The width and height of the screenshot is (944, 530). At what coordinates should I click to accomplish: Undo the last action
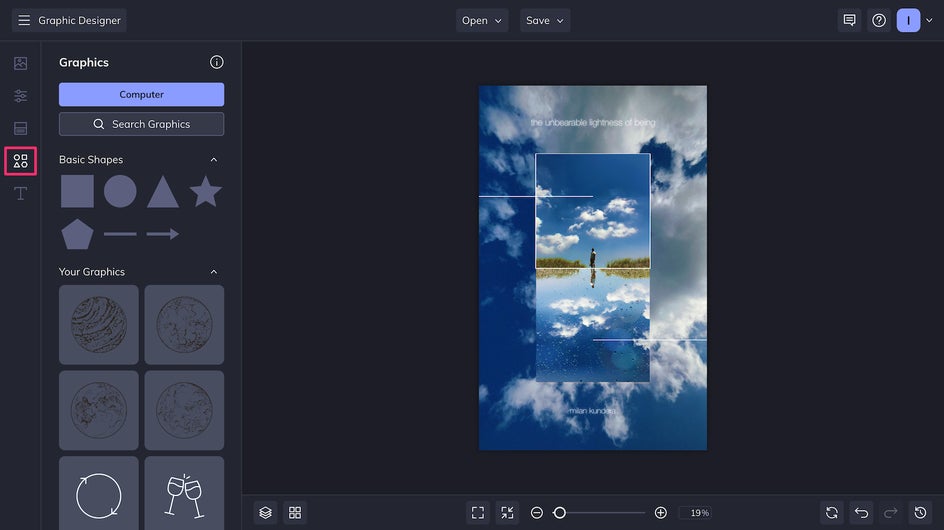click(x=862, y=513)
